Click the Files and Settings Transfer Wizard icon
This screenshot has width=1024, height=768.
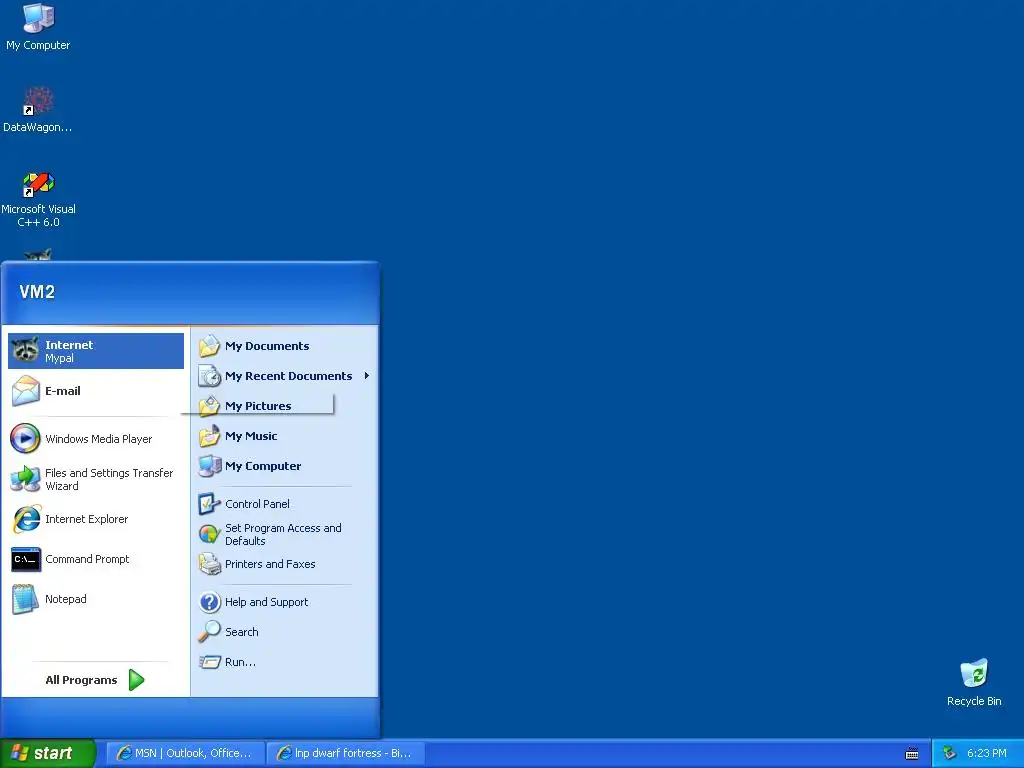pyautogui.click(x=25, y=479)
